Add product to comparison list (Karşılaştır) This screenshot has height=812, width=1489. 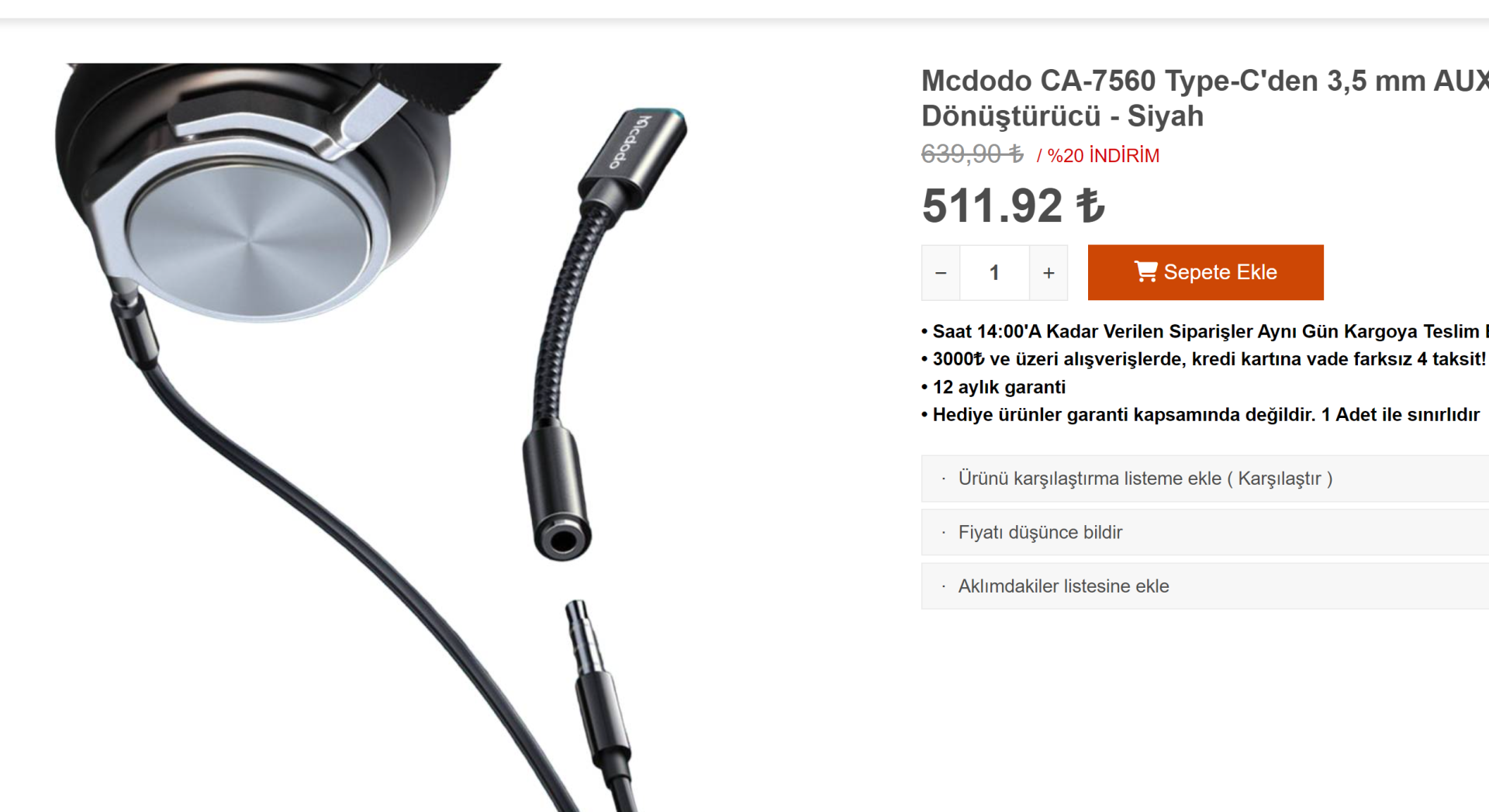coord(1205,479)
